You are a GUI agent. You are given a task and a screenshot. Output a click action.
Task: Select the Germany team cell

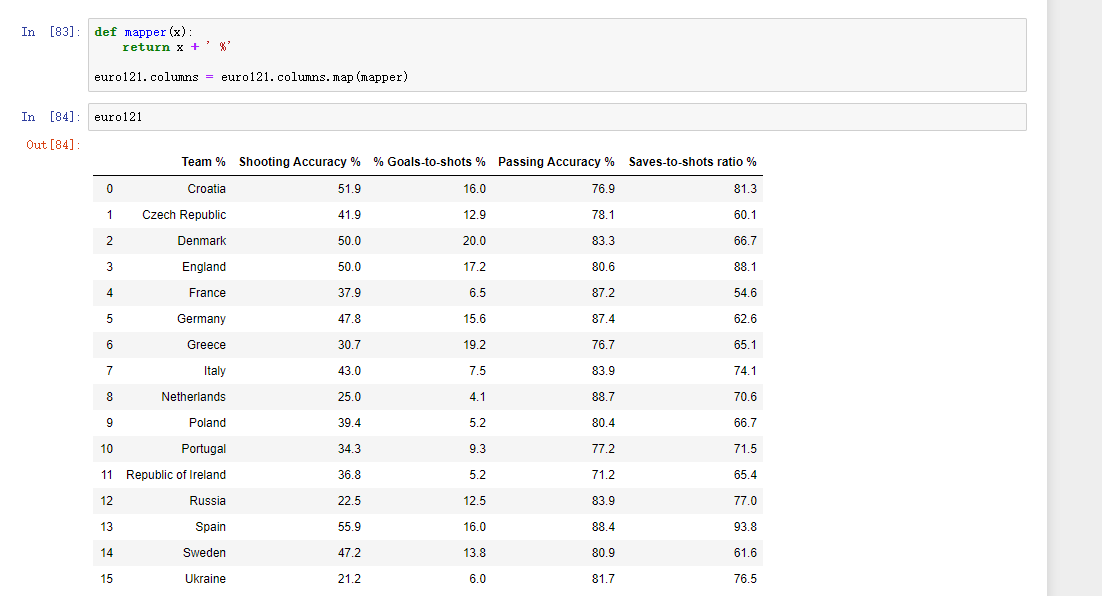201,319
